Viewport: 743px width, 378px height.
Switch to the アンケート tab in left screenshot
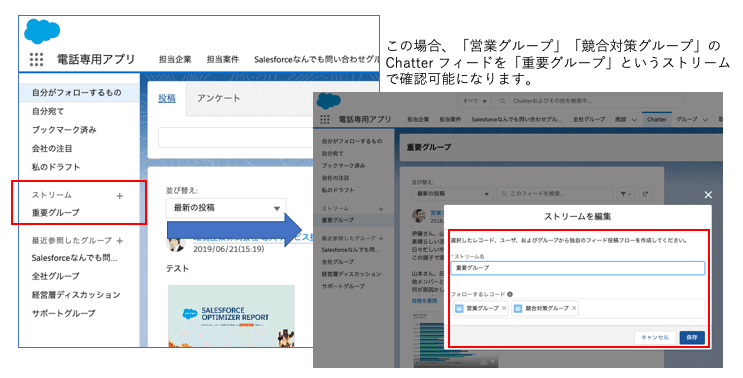218,99
